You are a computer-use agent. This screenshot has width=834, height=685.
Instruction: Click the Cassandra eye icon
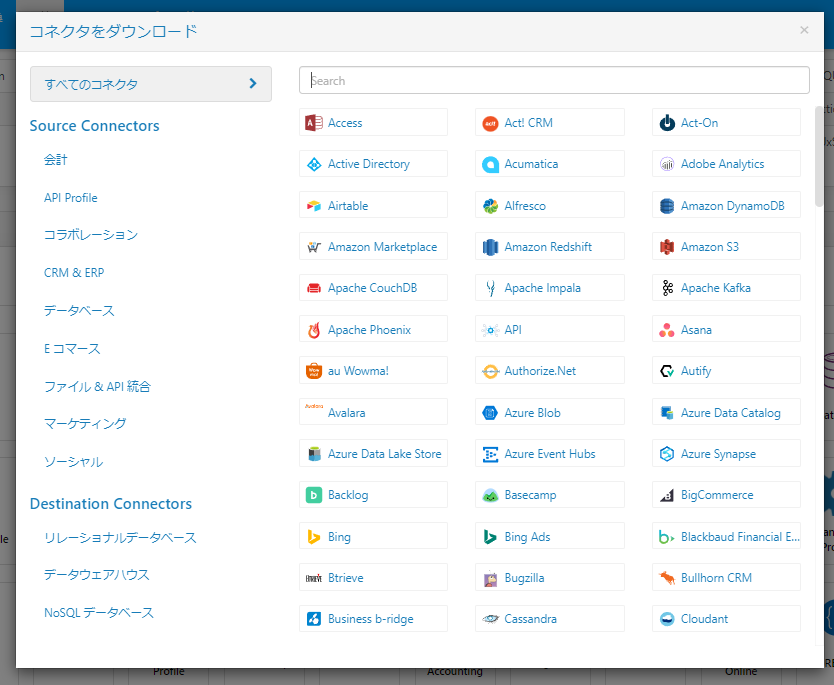pos(490,619)
